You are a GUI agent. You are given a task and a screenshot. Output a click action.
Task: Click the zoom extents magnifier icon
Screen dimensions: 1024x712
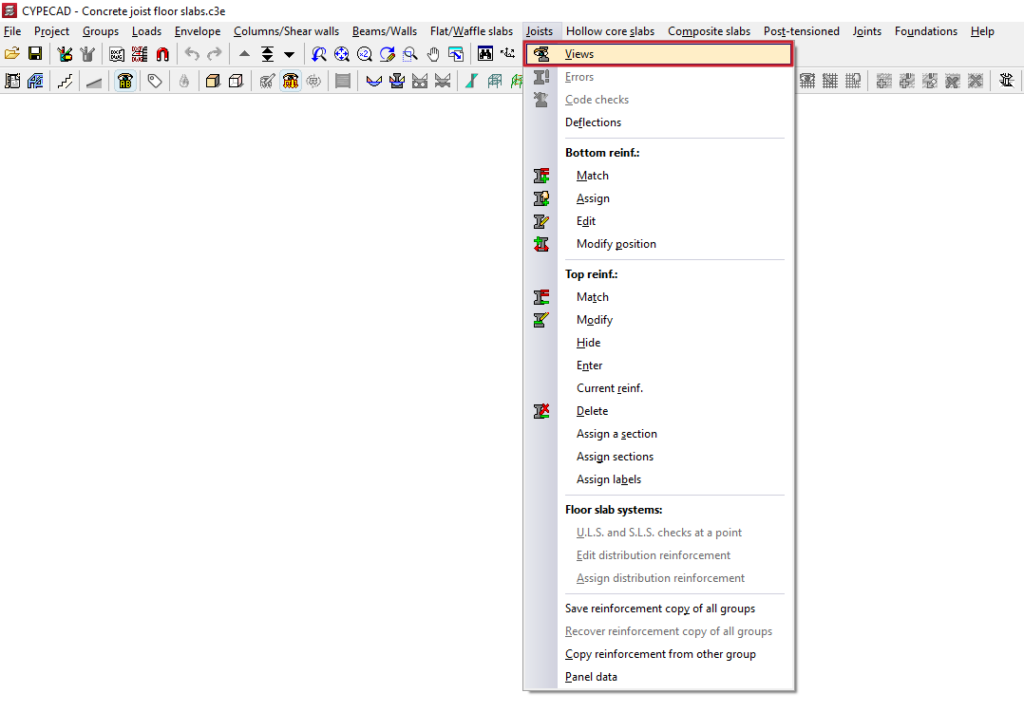(x=342, y=54)
